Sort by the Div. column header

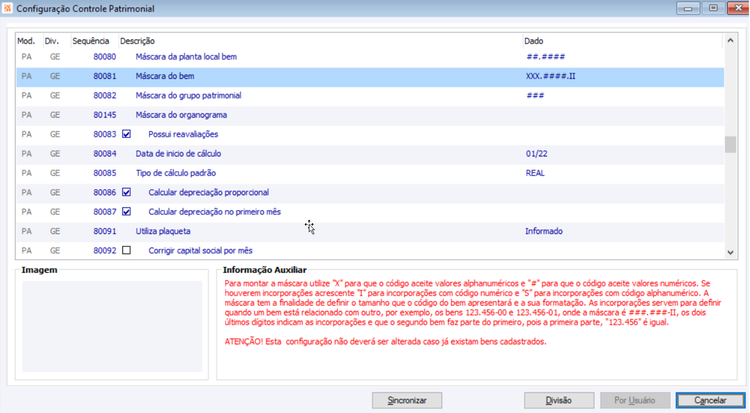tap(52, 41)
